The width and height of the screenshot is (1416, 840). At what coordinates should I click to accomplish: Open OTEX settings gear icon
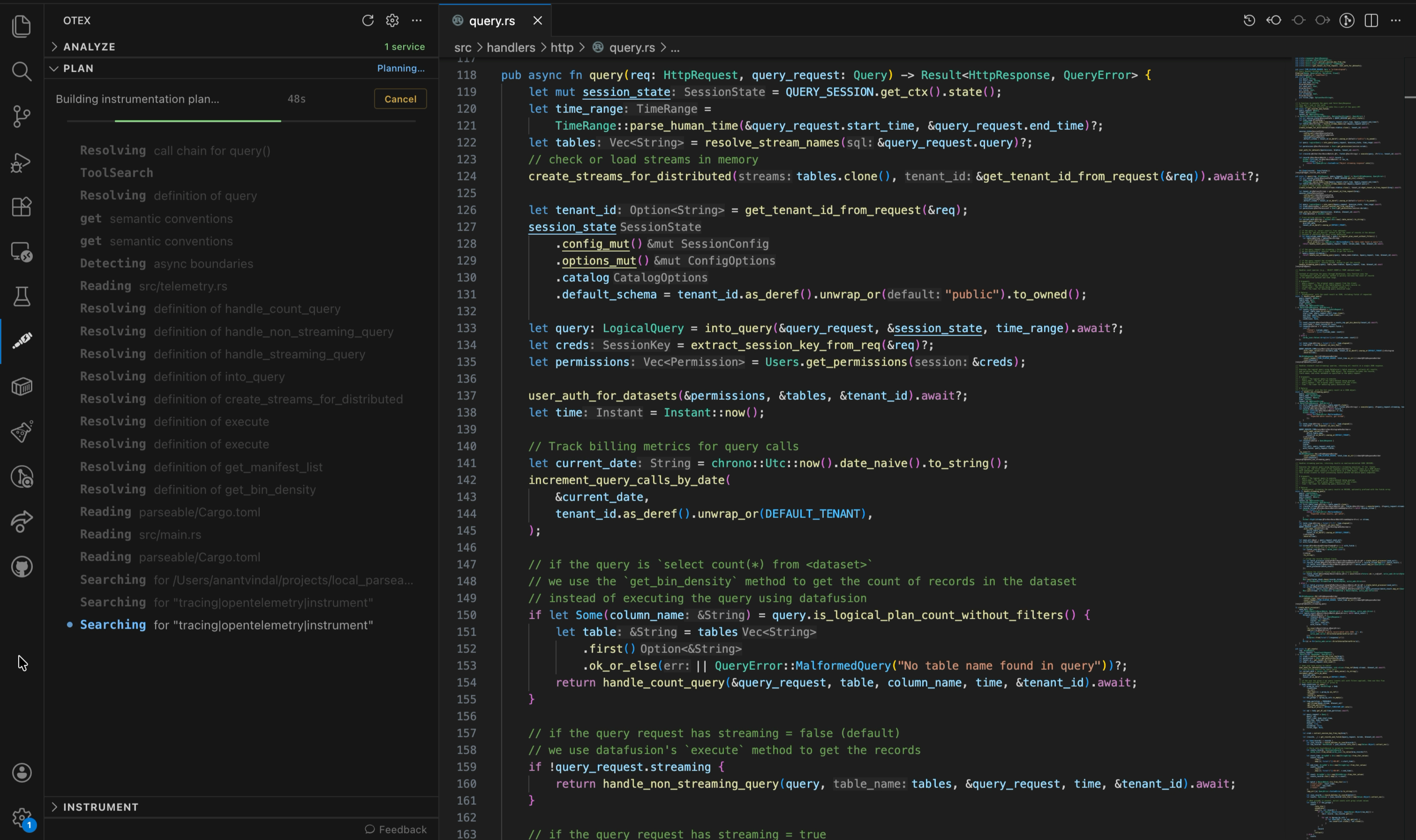click(392, 20)
